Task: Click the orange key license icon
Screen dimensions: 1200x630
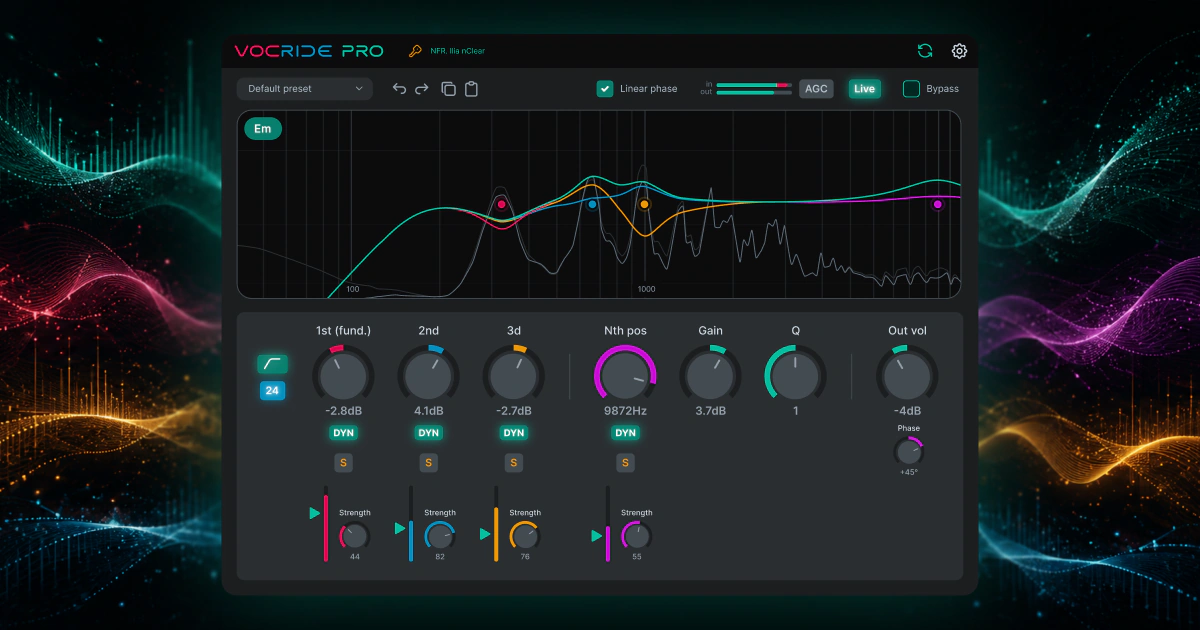Action: [x=415, y=51]
